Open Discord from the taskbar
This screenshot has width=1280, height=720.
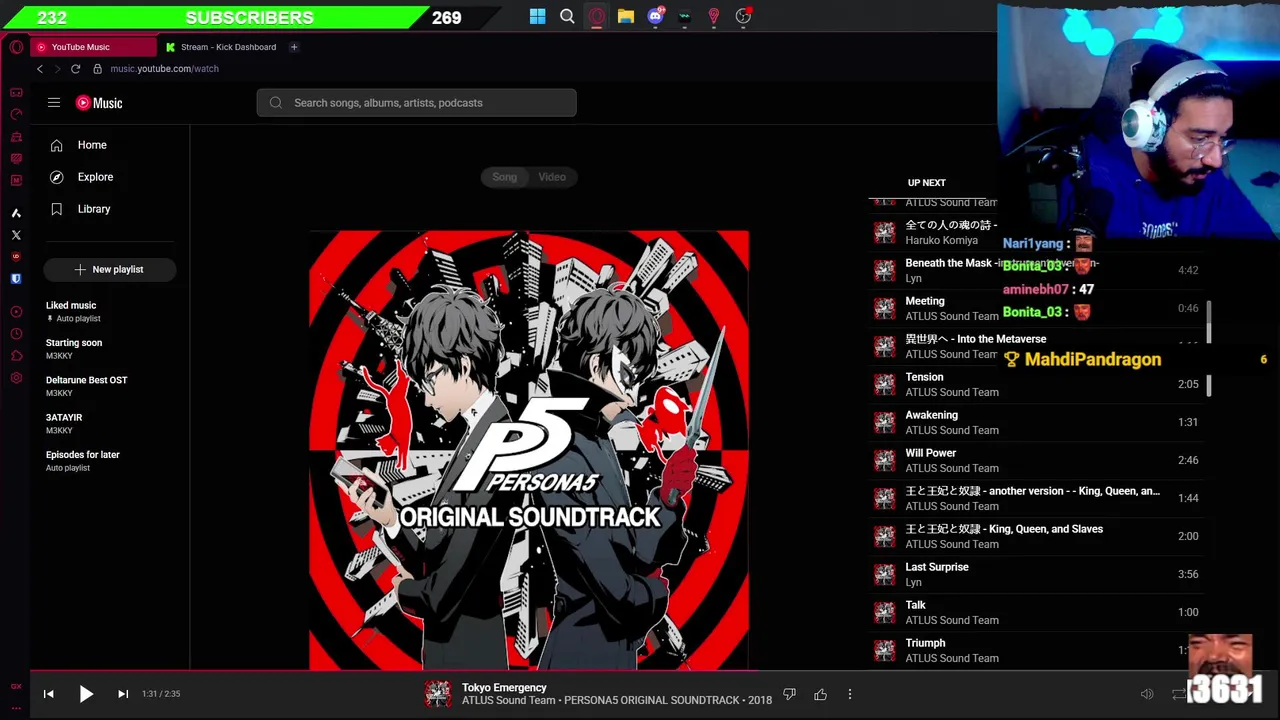655,16
